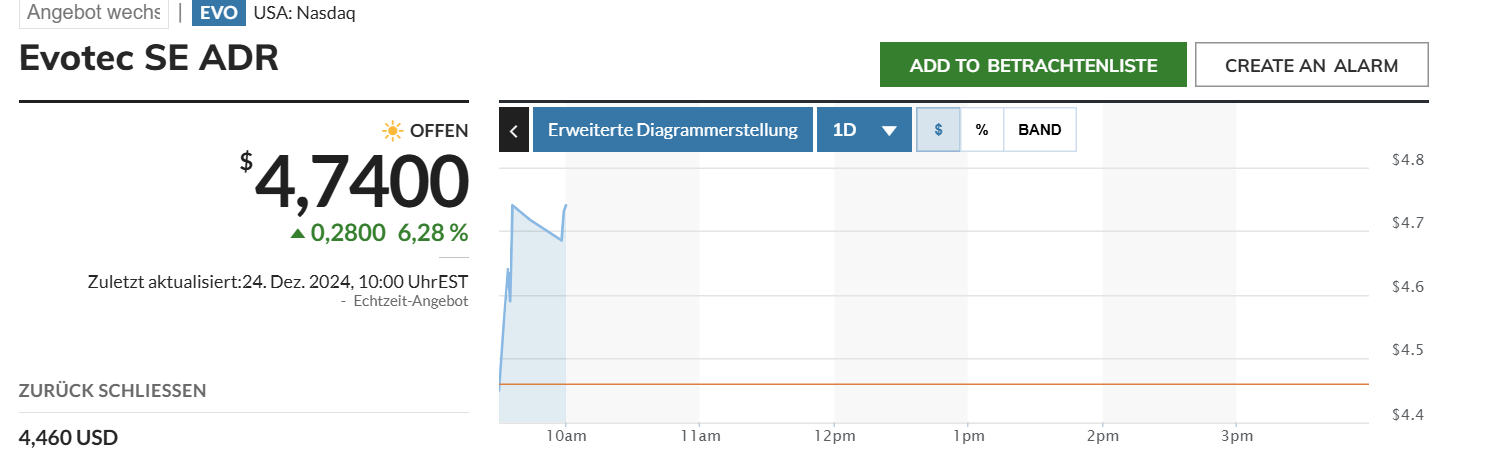Click the 12pm marker on time axis
Viewport: 1488px width, 455px height.
[x=834, y=436]
